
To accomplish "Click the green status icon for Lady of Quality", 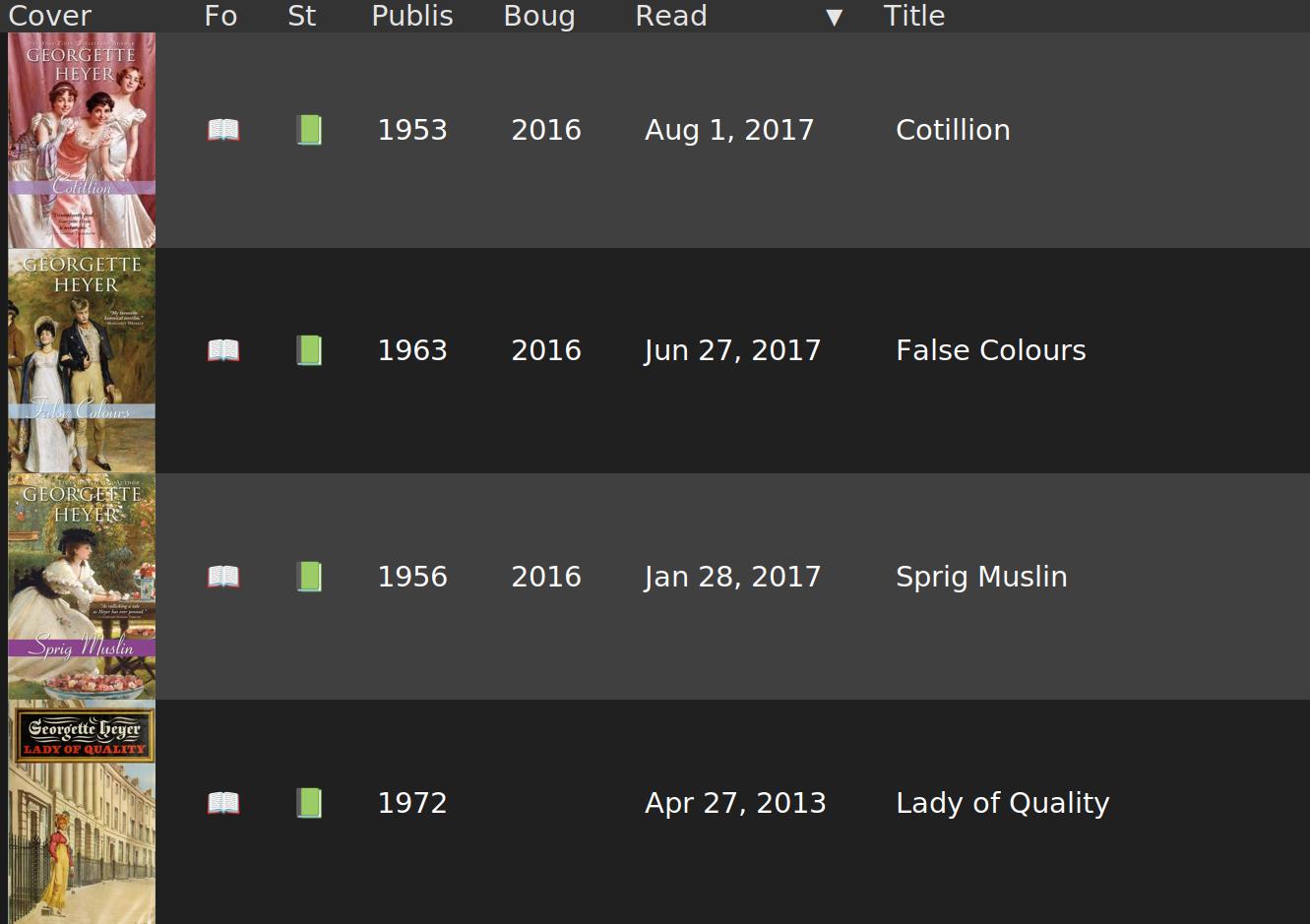I will click(x=309, y=803).
